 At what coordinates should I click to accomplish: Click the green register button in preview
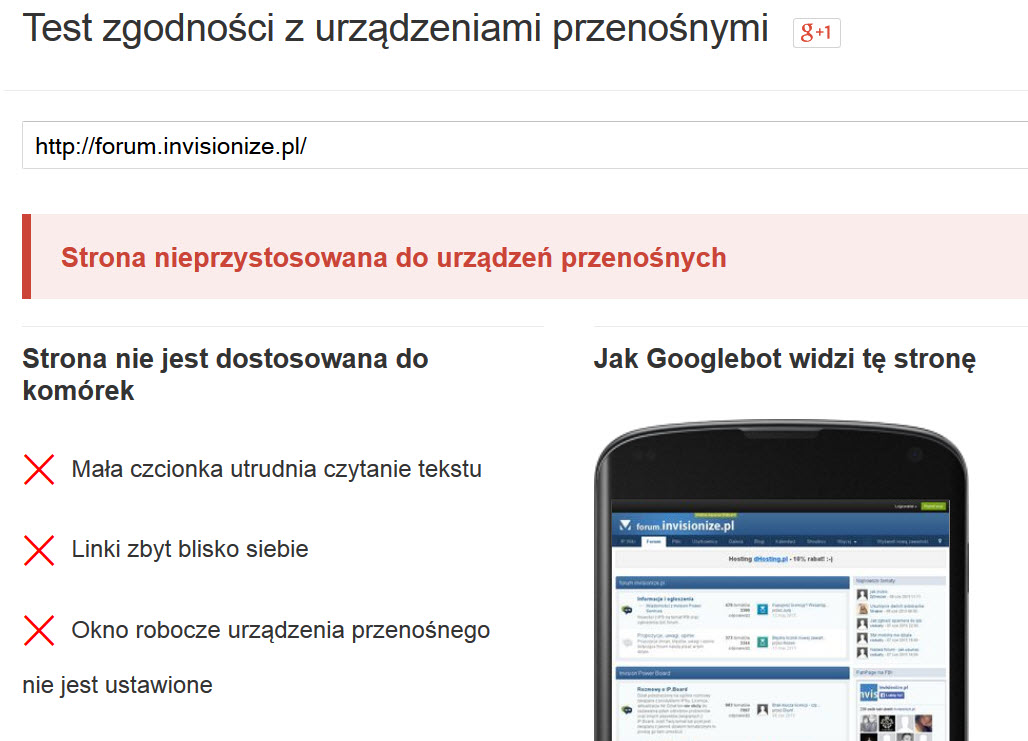(x=934, y=507)
